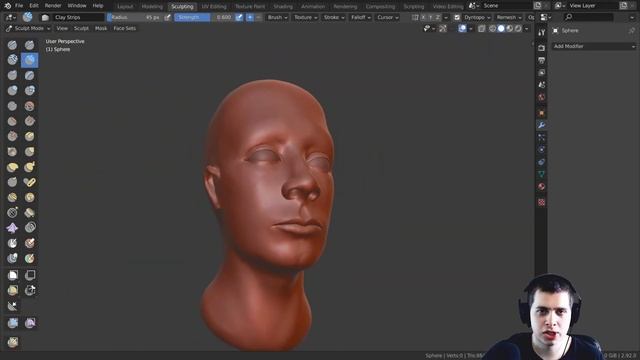Image resolution: width=640 pixels, height=360 pixels.
Task: Open the Falloff settings dropdown
Action: tap(360, 17)
